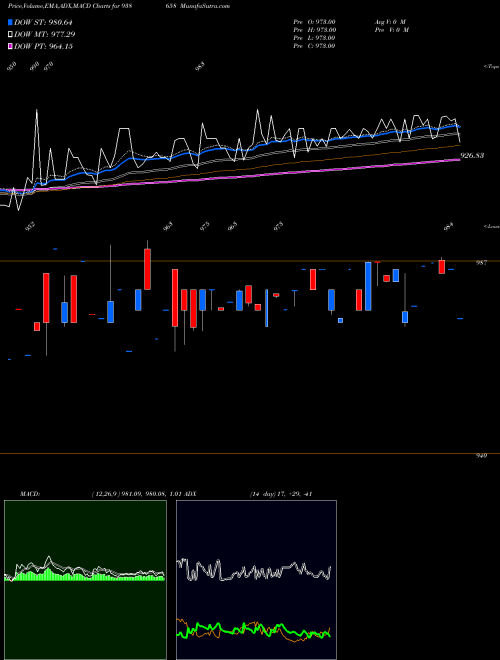Click the 926.83 price label by EMA lines
The image size is (500, 660).
(x=472, y=155)
